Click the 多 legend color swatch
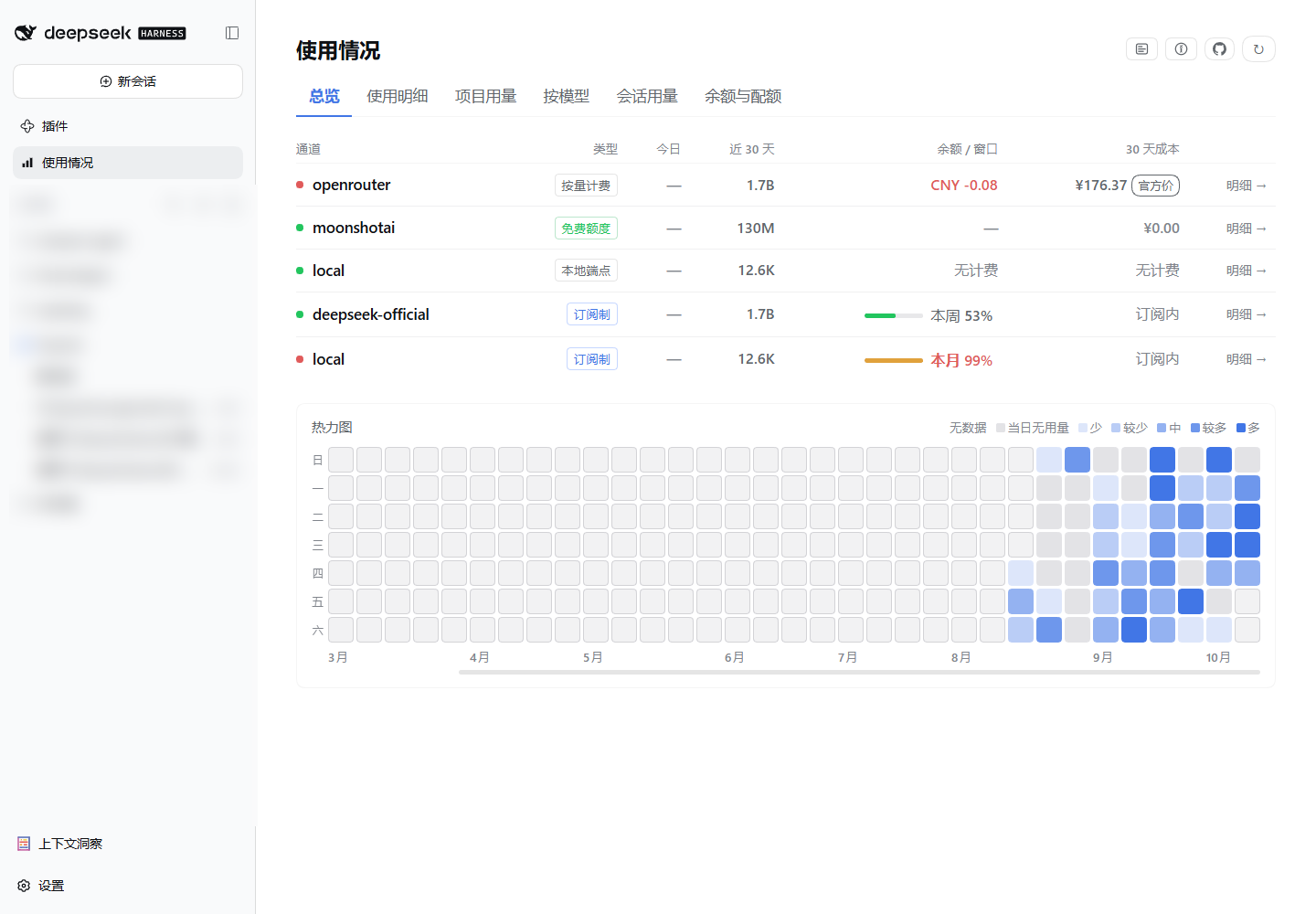The height and width of the screenshot is (914, 1316). (x=1241, y=428)
